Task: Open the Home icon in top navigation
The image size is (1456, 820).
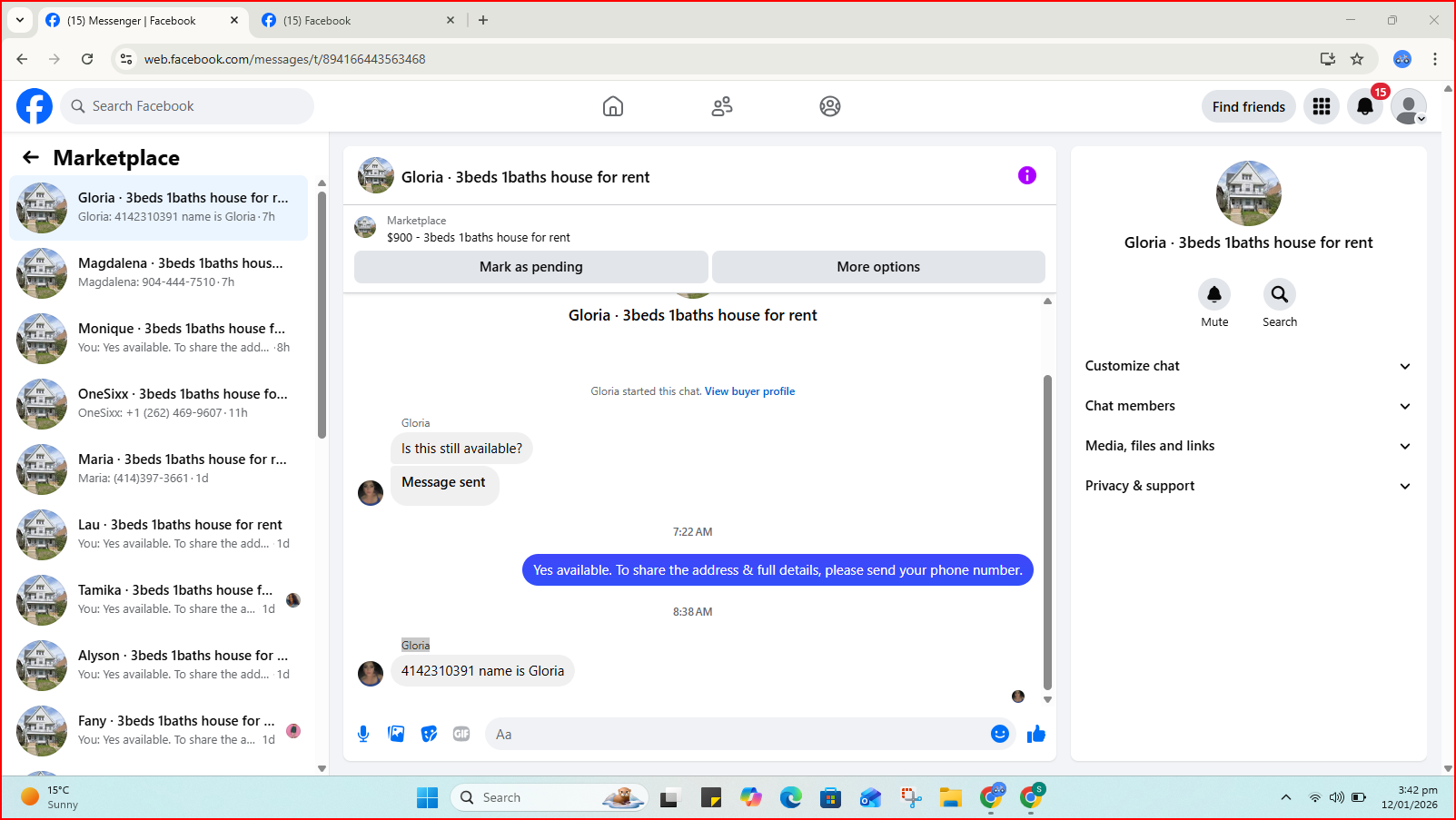Action: 613,106
